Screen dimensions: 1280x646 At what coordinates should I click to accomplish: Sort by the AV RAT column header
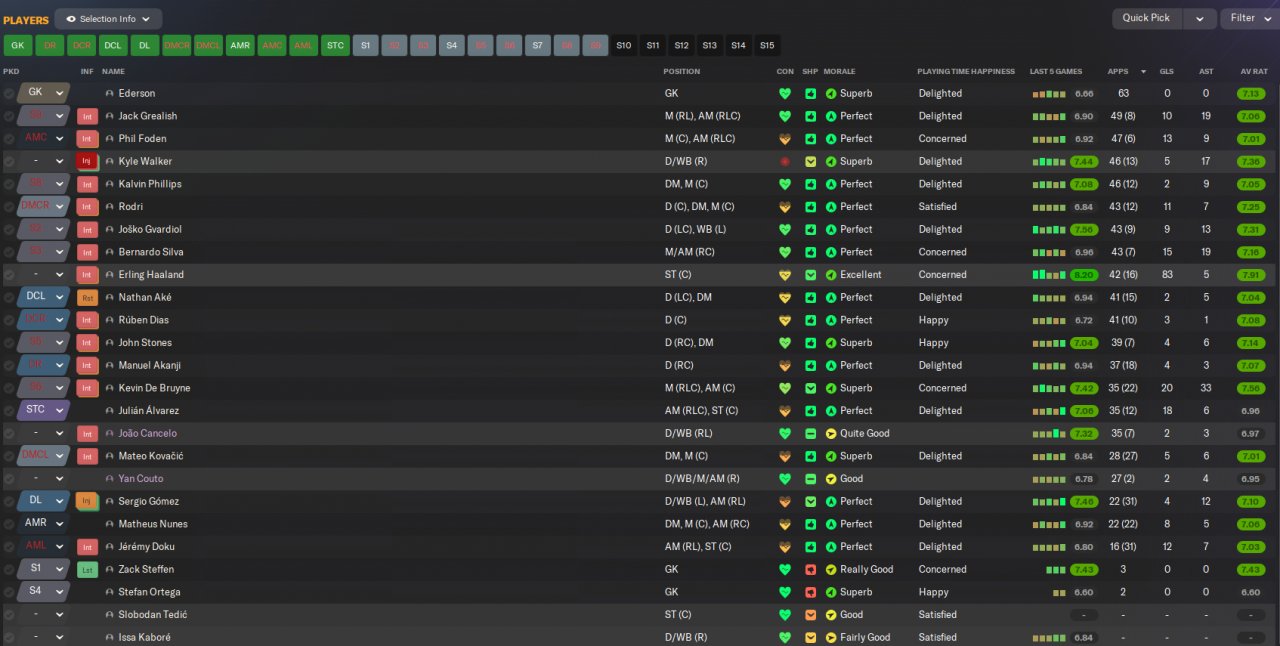point(1254,72)
